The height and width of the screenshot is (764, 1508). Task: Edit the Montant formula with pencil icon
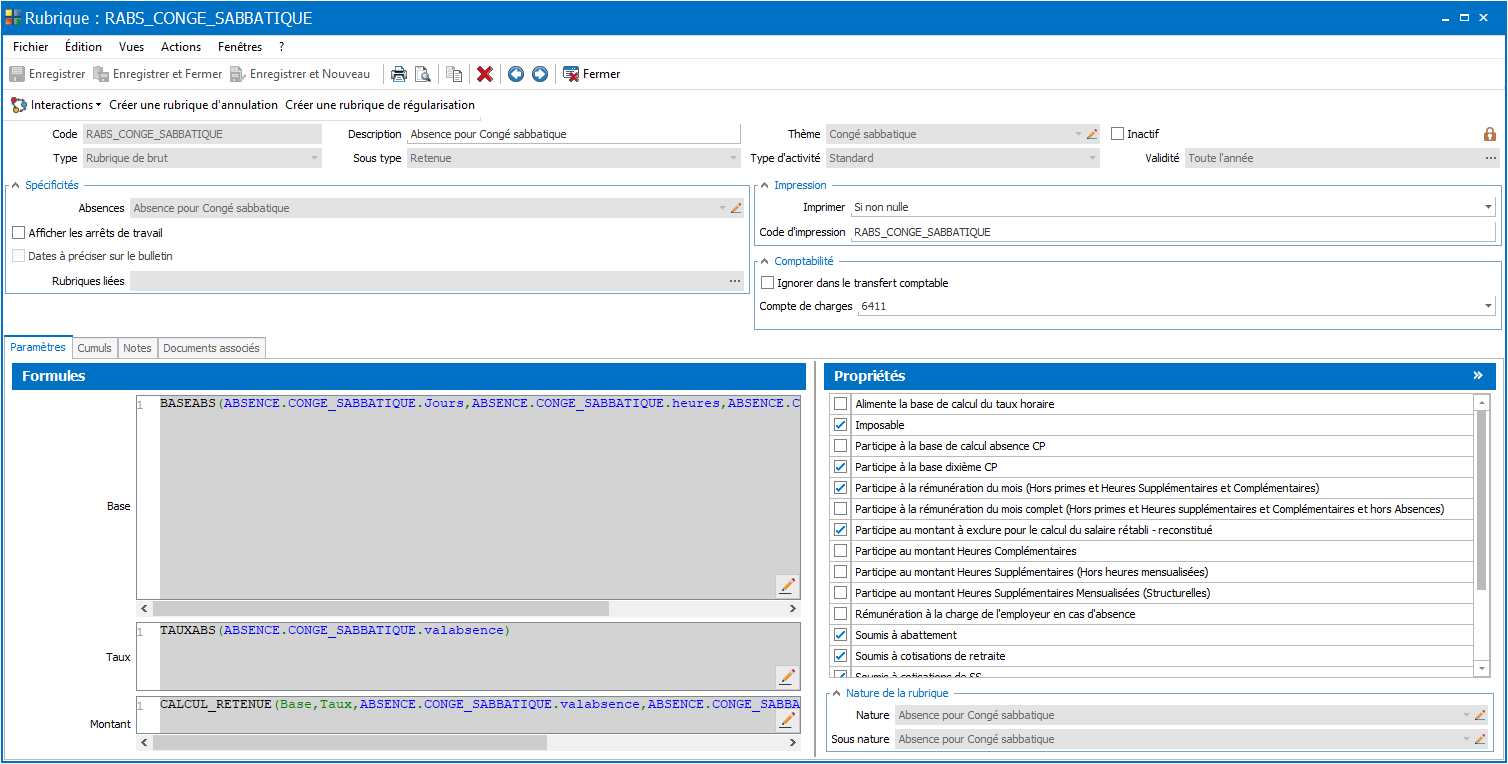click(x=787, y=719)
